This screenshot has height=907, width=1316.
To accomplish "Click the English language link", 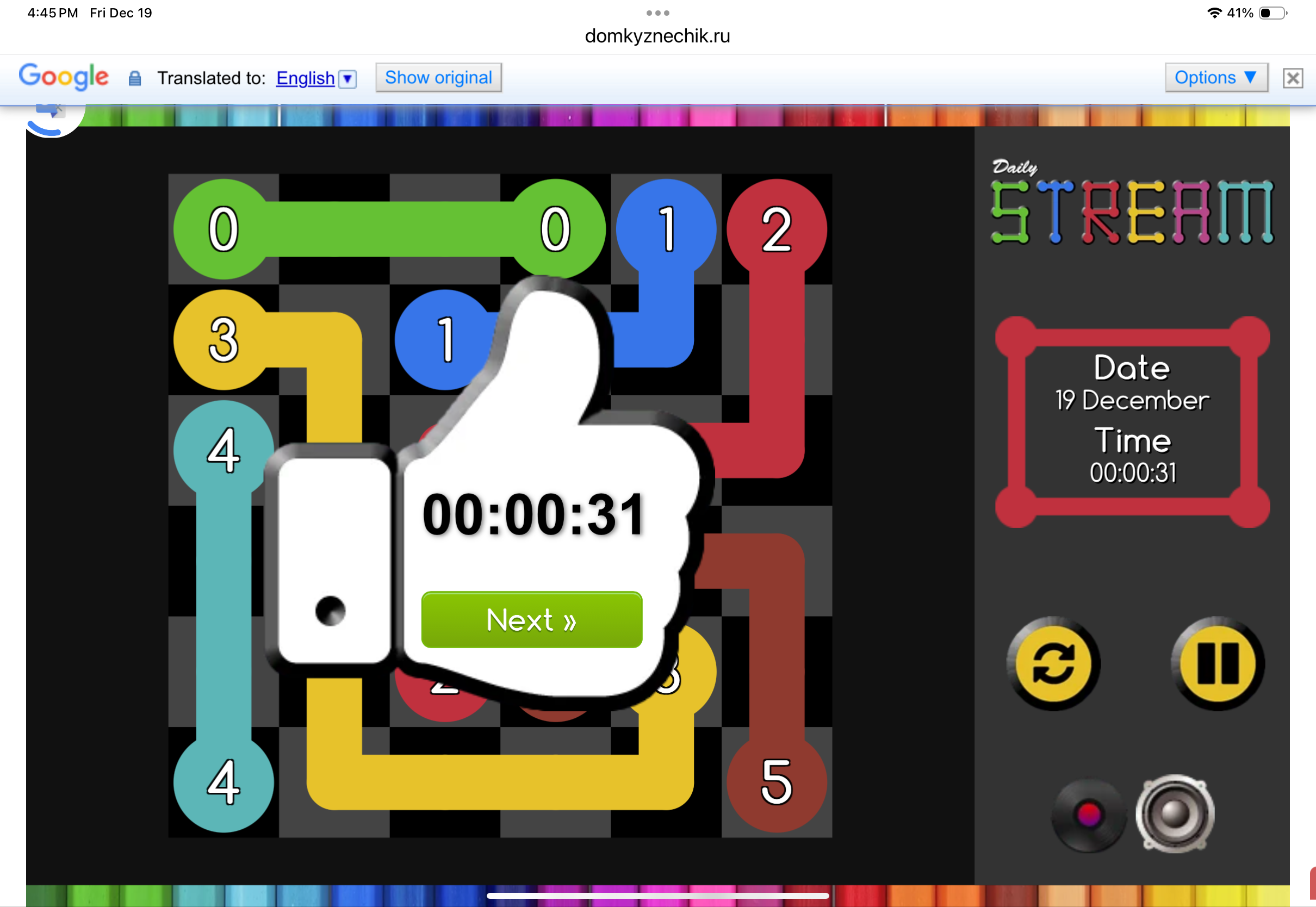I will pos(305,78).
